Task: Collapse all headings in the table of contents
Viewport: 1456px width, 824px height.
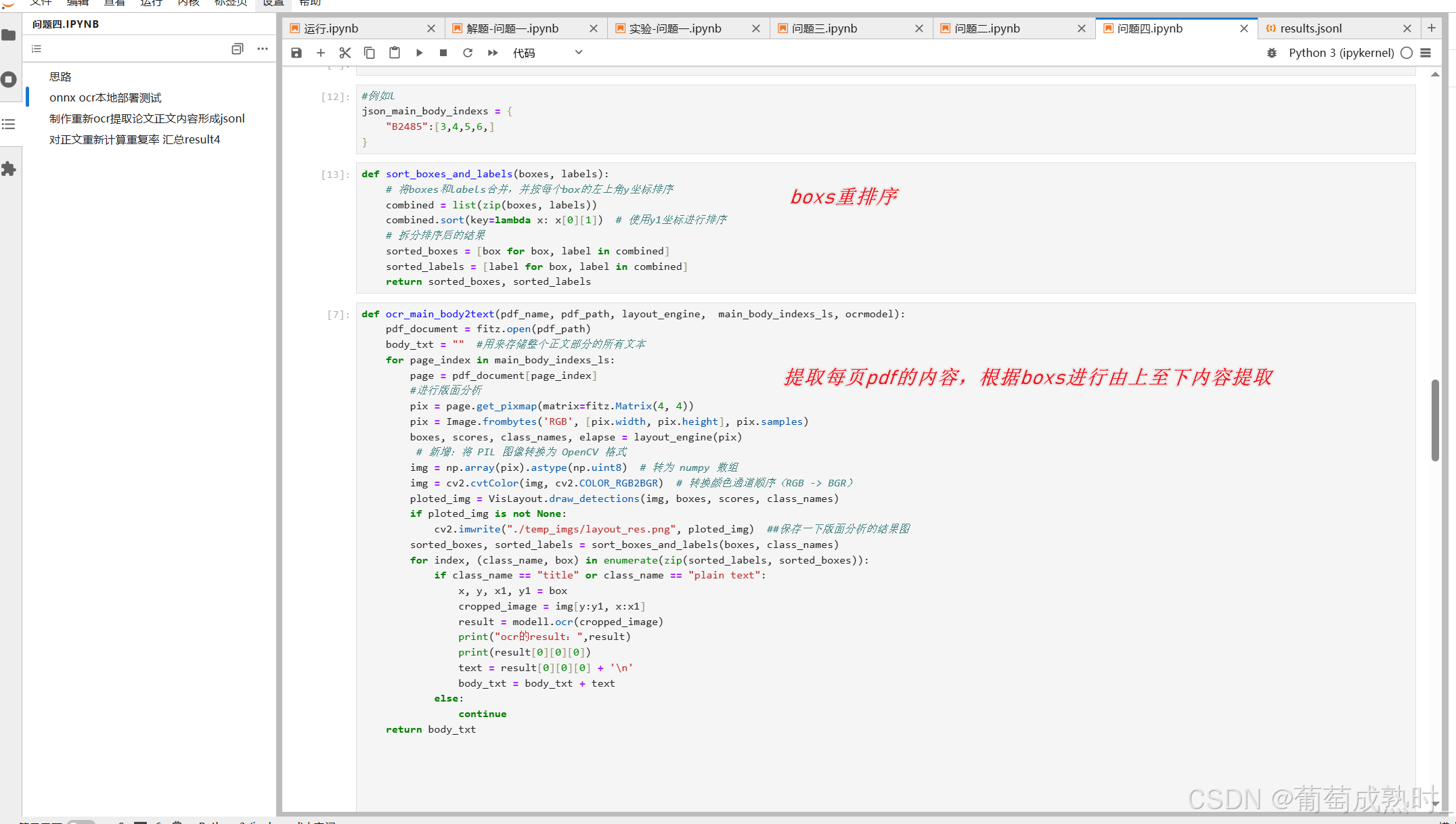Action: pyautogui.click(x=237, y=49)
